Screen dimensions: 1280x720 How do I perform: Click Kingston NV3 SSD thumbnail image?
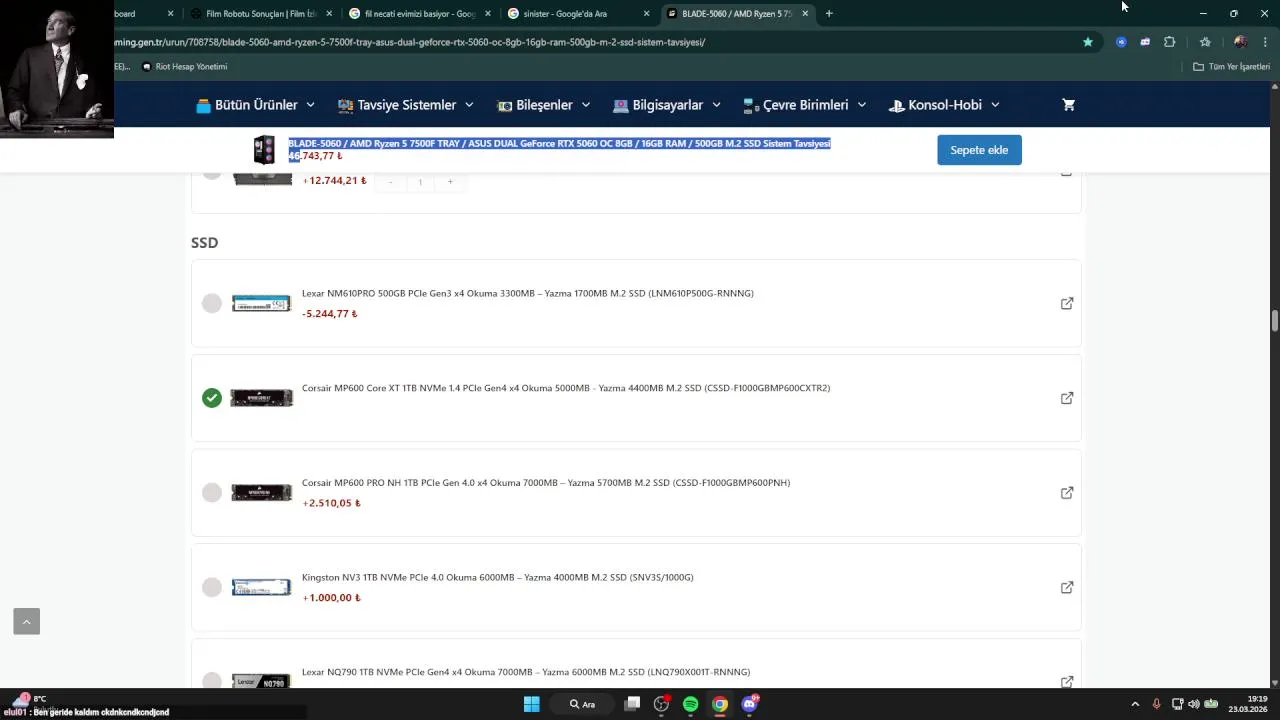click(261, 587)
